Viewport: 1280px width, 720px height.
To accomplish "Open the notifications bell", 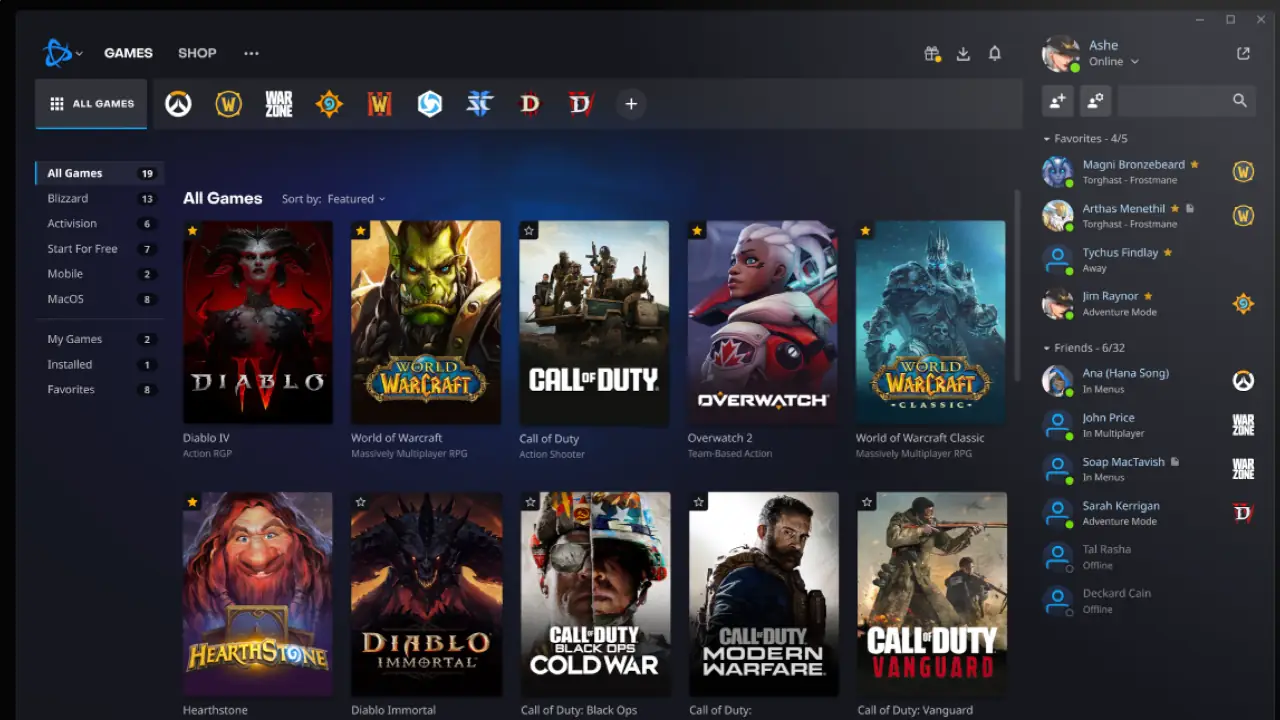I will [x=995, y=54].
